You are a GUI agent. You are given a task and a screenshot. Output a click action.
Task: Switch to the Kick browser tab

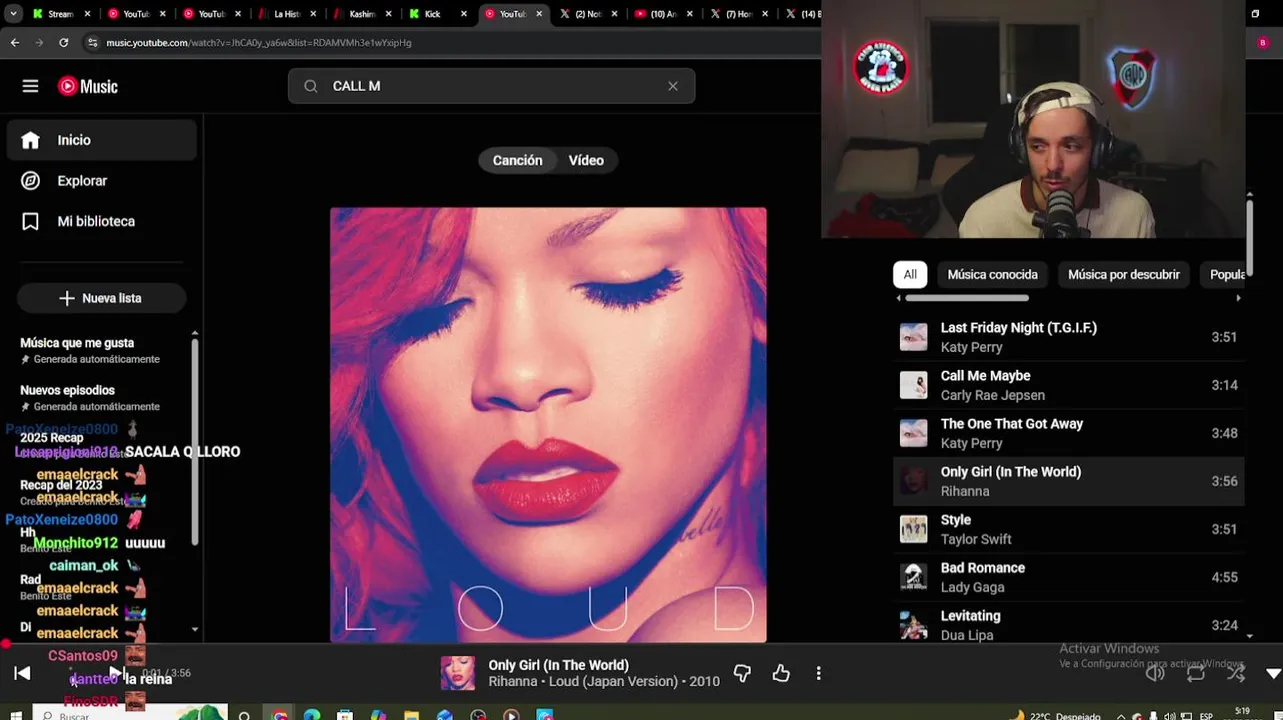(439, 14)
